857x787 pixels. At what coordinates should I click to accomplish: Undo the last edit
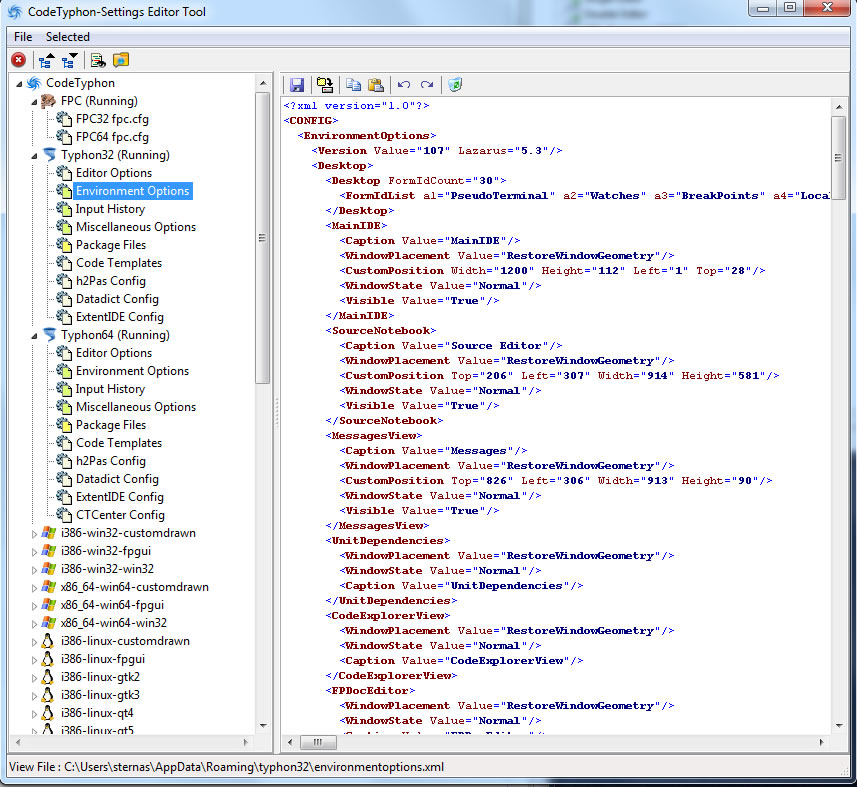coord(404,85)
